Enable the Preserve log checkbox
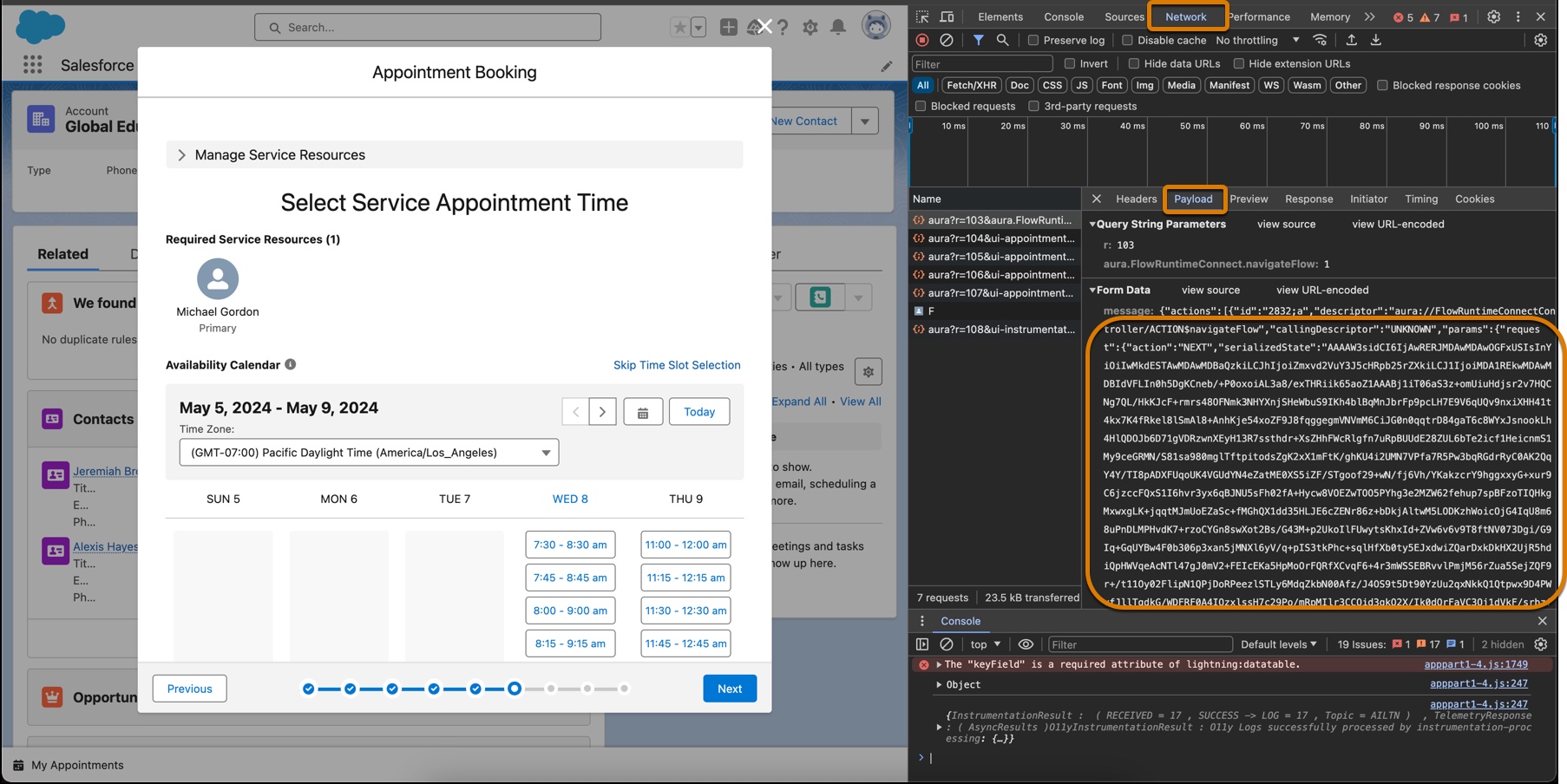This screenshot has width=1567, height=784. pyautogui.click(x=1033, y=40)
